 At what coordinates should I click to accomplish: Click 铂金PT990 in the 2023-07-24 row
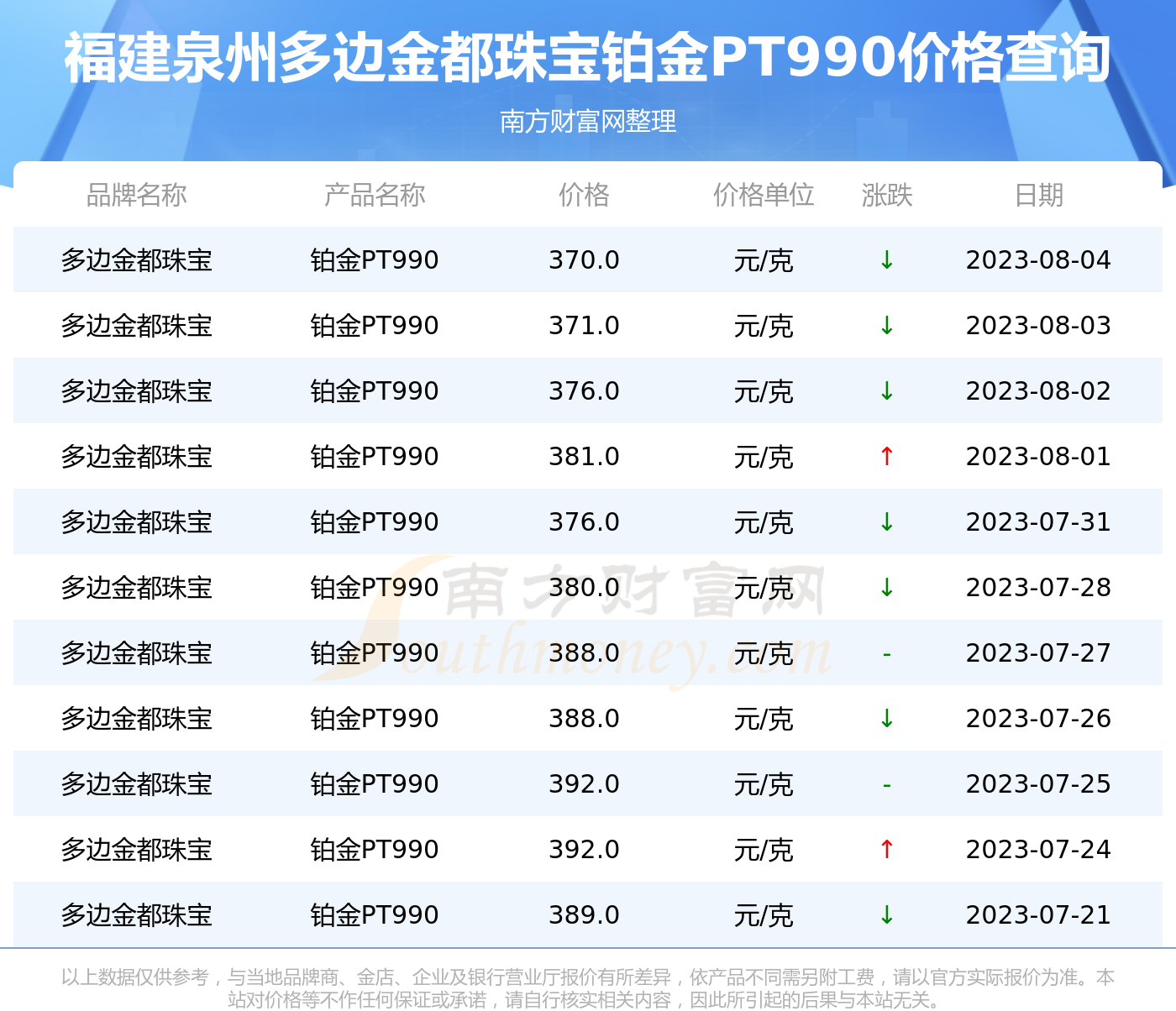point(375,850)
